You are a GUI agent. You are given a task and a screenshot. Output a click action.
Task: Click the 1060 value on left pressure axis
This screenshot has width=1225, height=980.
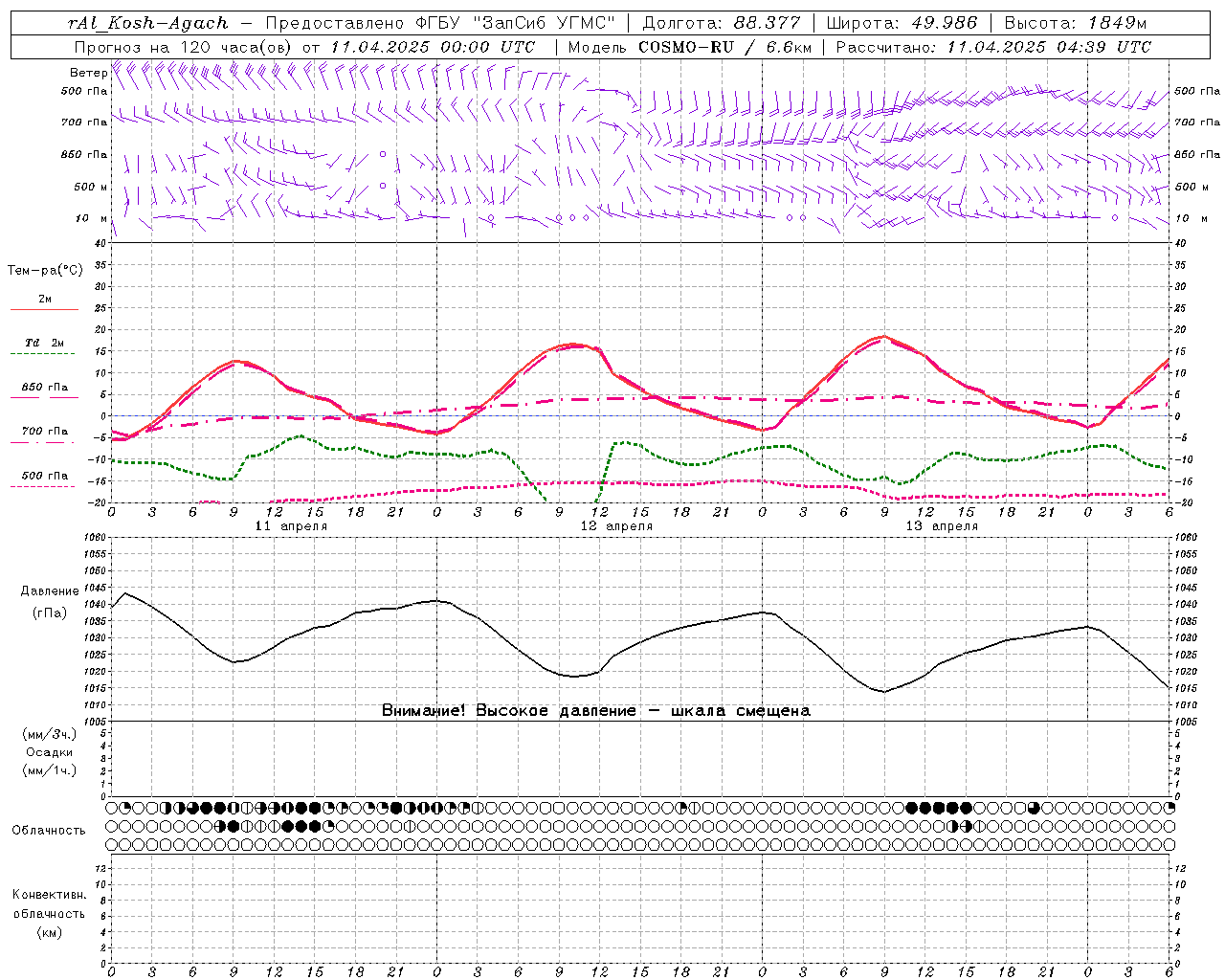pyautogui.click(x=95, y=538)
